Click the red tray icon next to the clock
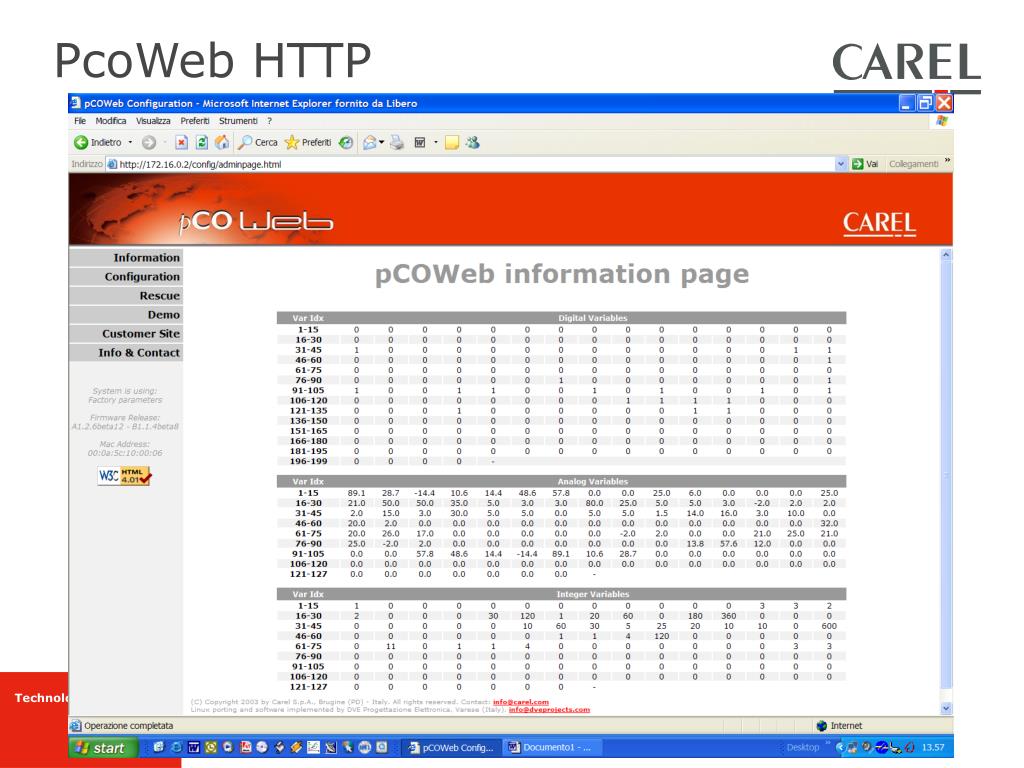Viewport: 1024px width, 768px height. tap(910, 747)
